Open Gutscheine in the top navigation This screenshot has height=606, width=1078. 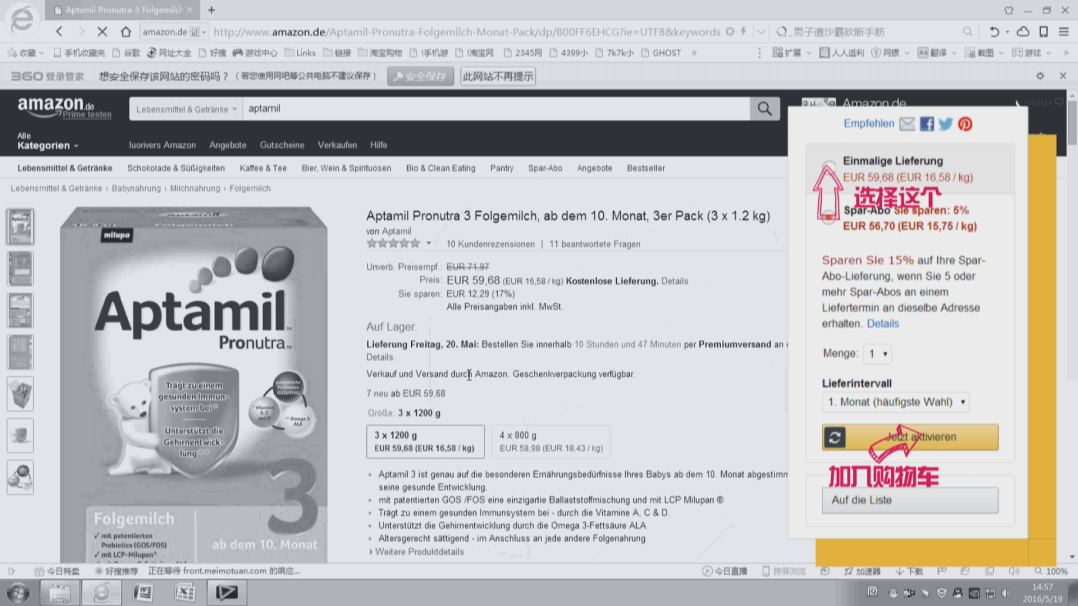pyautogui.click(x=282, y=145)
